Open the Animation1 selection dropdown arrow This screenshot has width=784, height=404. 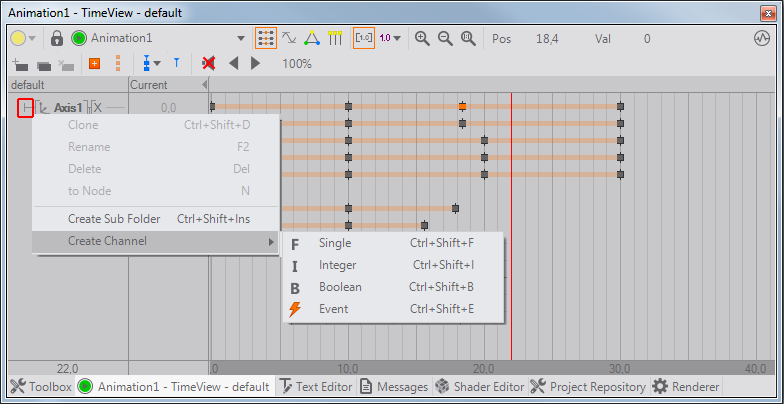click(240, 38)
